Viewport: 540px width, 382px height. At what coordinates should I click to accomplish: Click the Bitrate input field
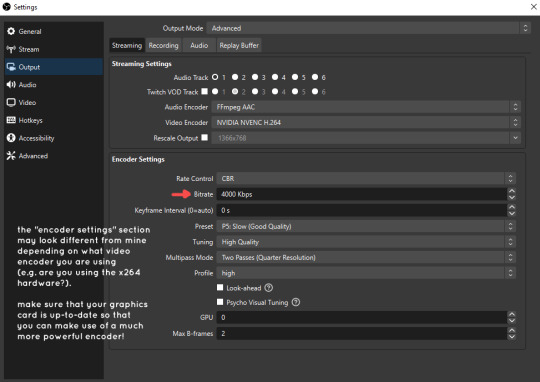point(362,194)
